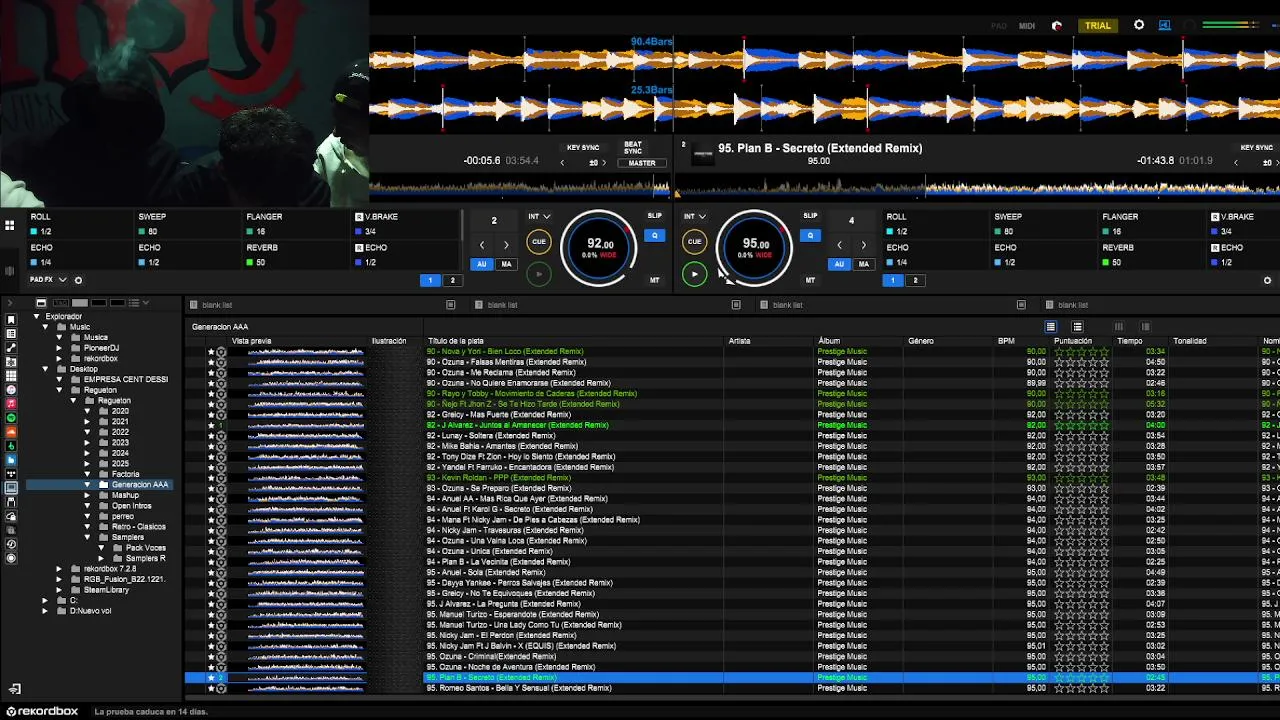Halve the loop size on left deck
1280x720 pixels.
[482, 245]
